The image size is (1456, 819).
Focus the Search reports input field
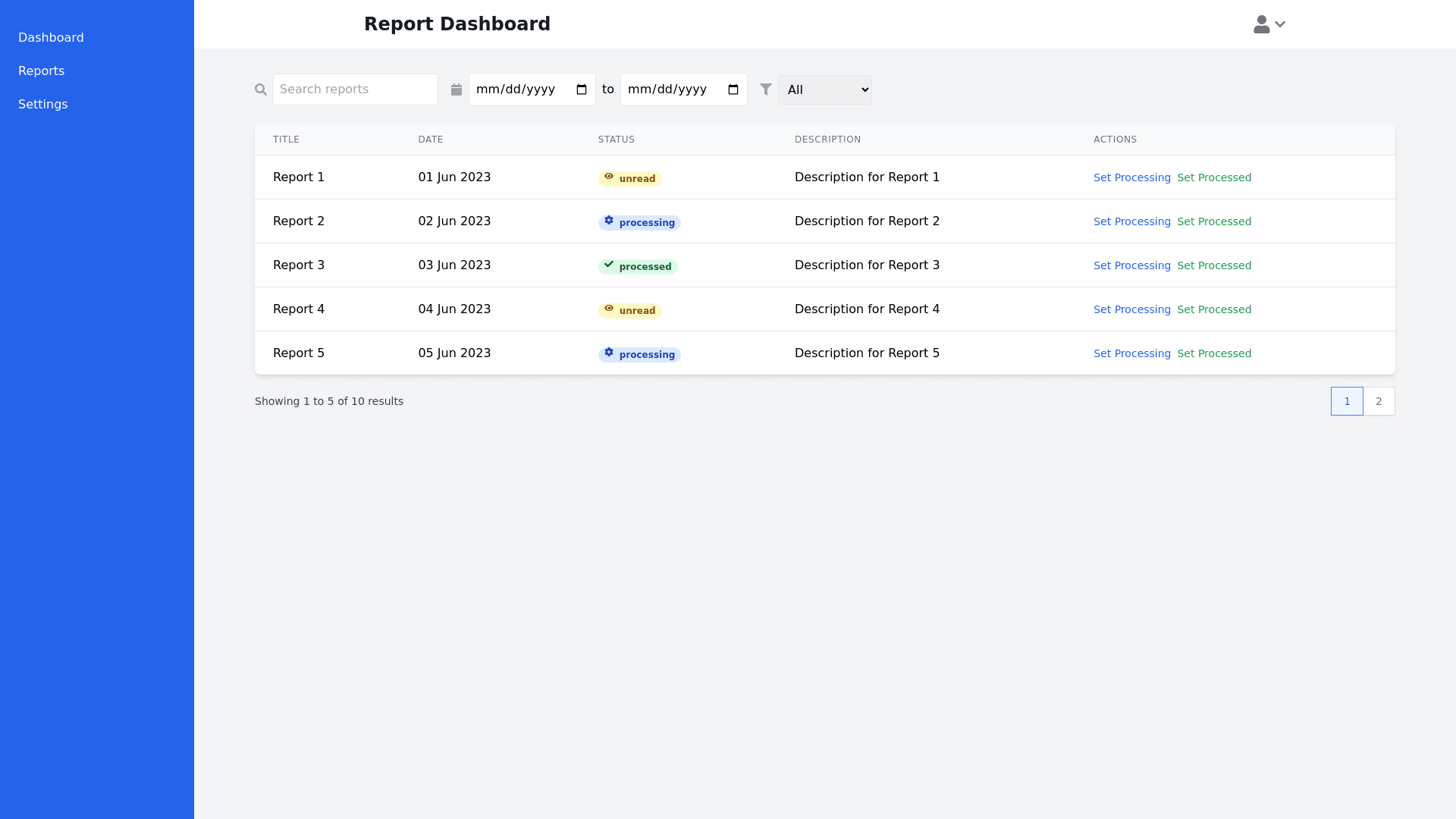355,89
